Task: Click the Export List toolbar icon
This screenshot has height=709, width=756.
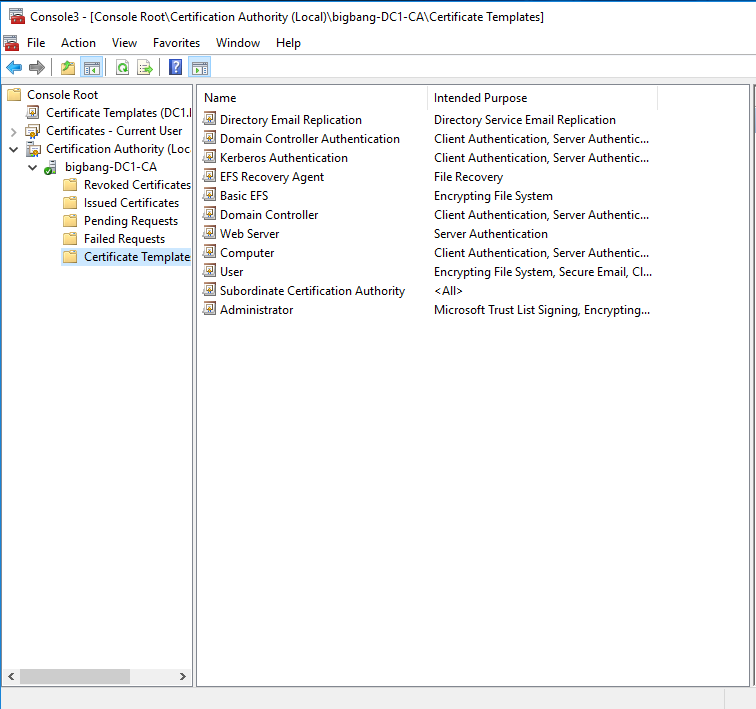Action: [145, 67]
